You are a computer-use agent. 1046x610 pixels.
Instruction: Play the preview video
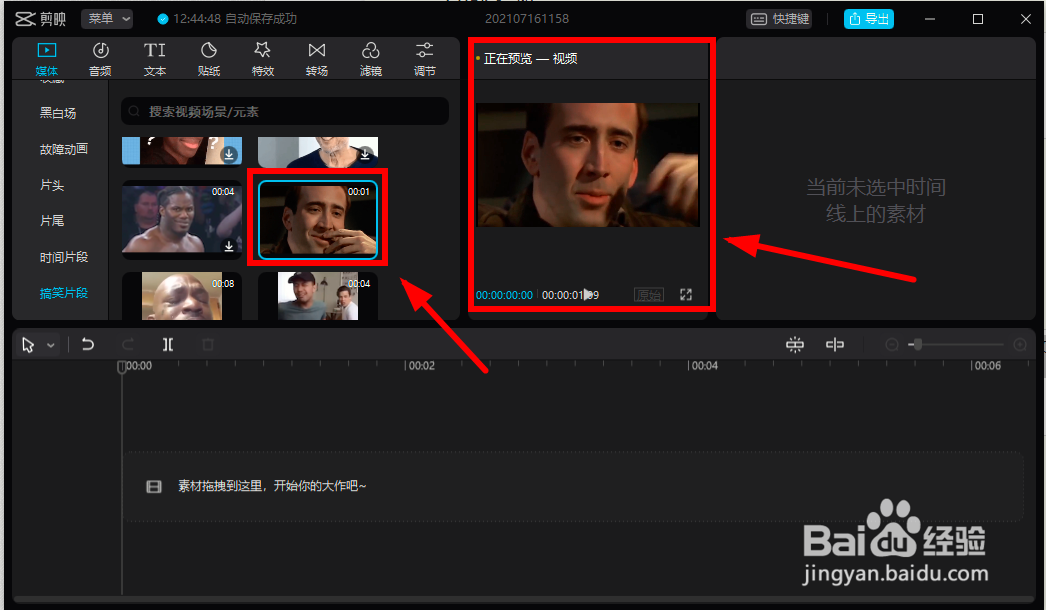click(x=588, y=294)
